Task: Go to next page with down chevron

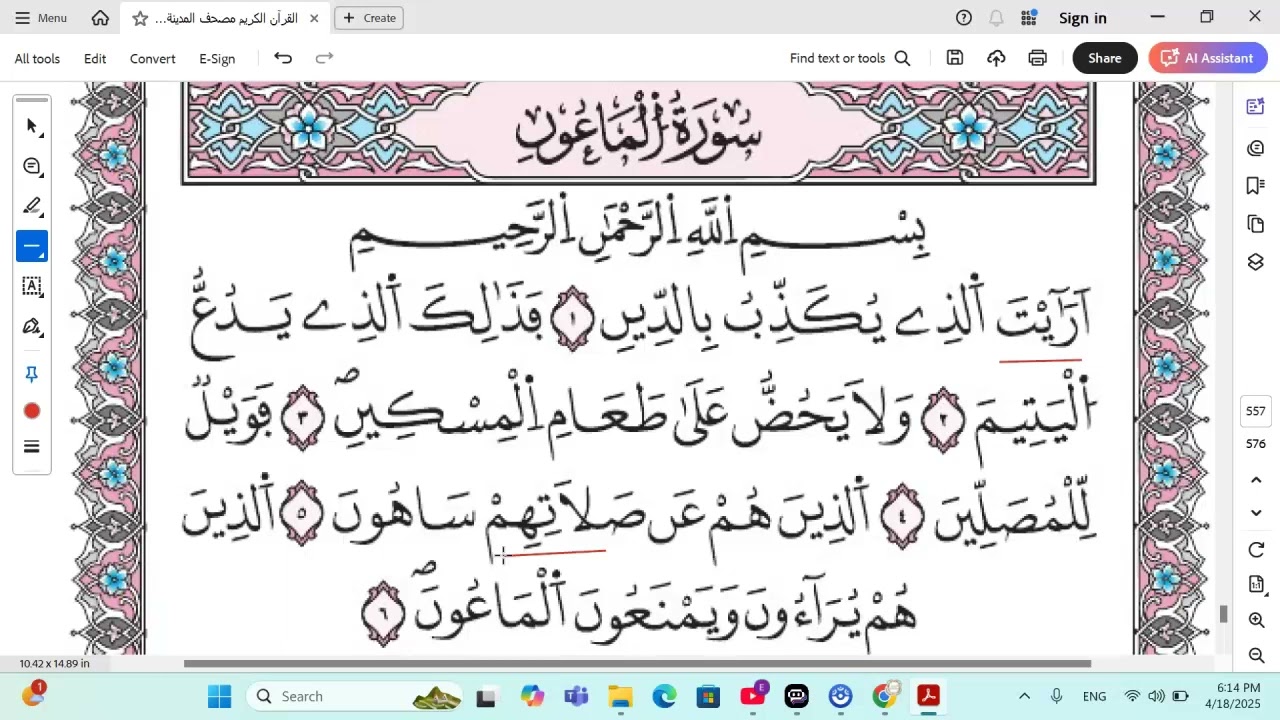Action: pos(1257,513)
